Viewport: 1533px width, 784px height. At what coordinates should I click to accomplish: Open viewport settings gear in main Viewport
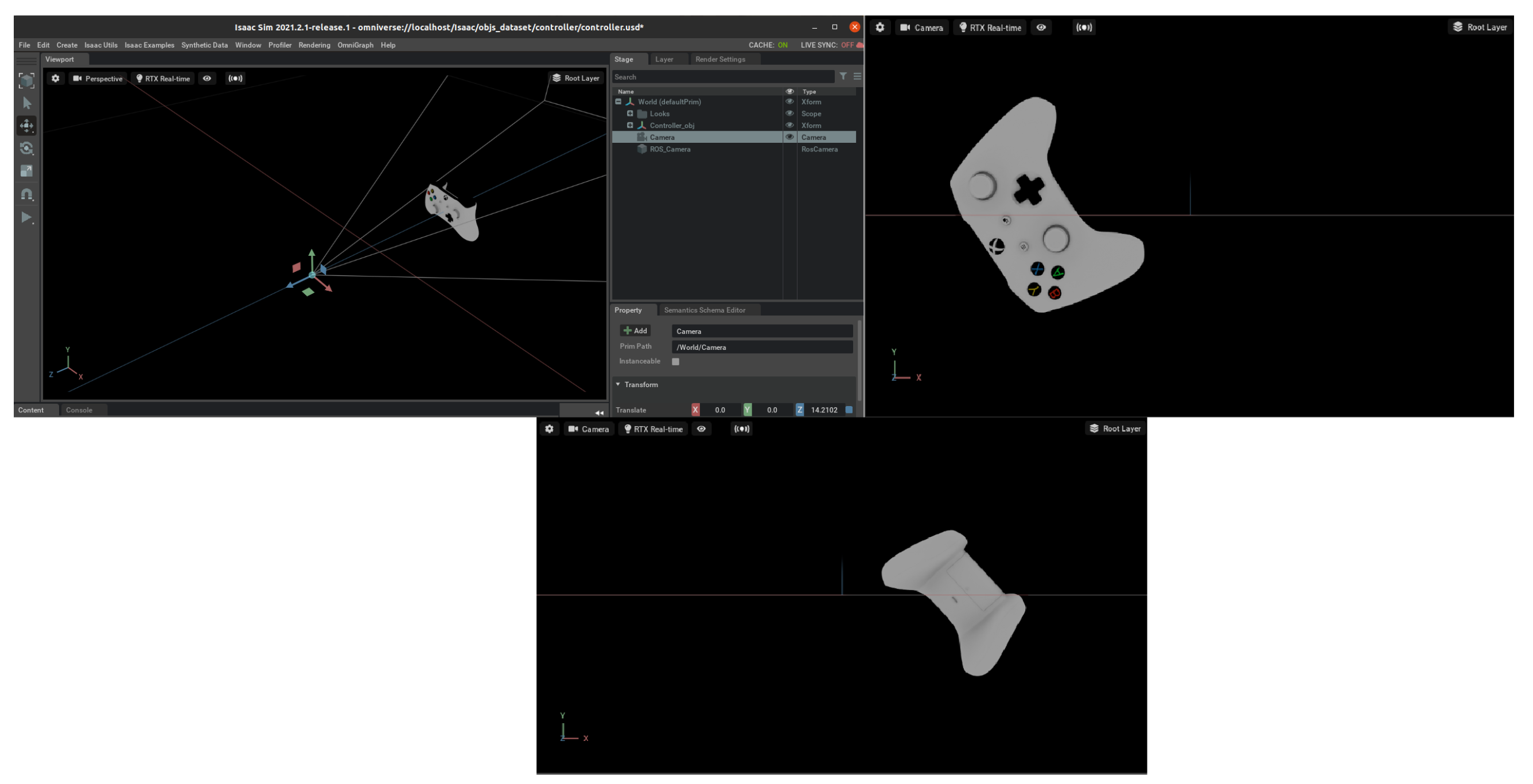pos(55,79)
